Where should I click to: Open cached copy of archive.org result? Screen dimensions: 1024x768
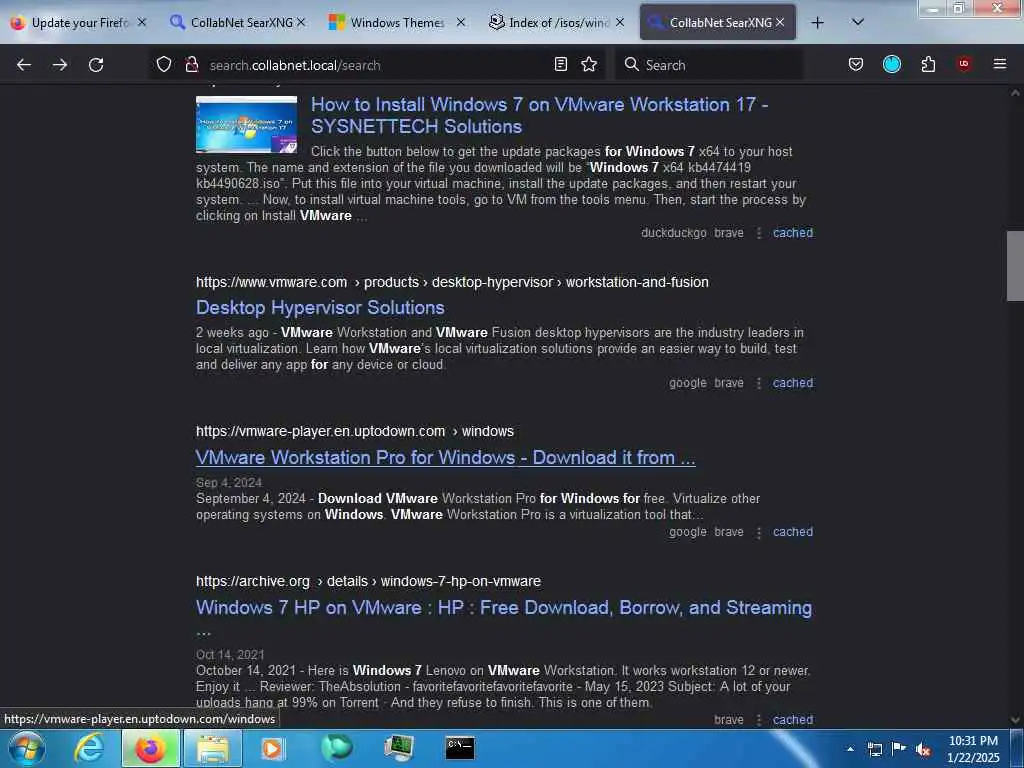tap(793, 720)
